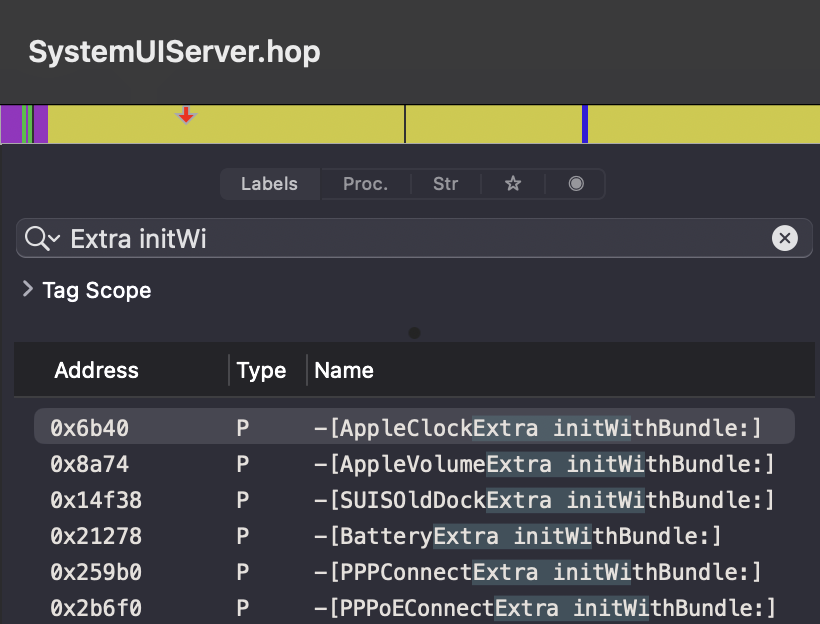Viewport: 820px width, 624px height.
Task: Click address 0x14f38
Action: coord(96,500)
